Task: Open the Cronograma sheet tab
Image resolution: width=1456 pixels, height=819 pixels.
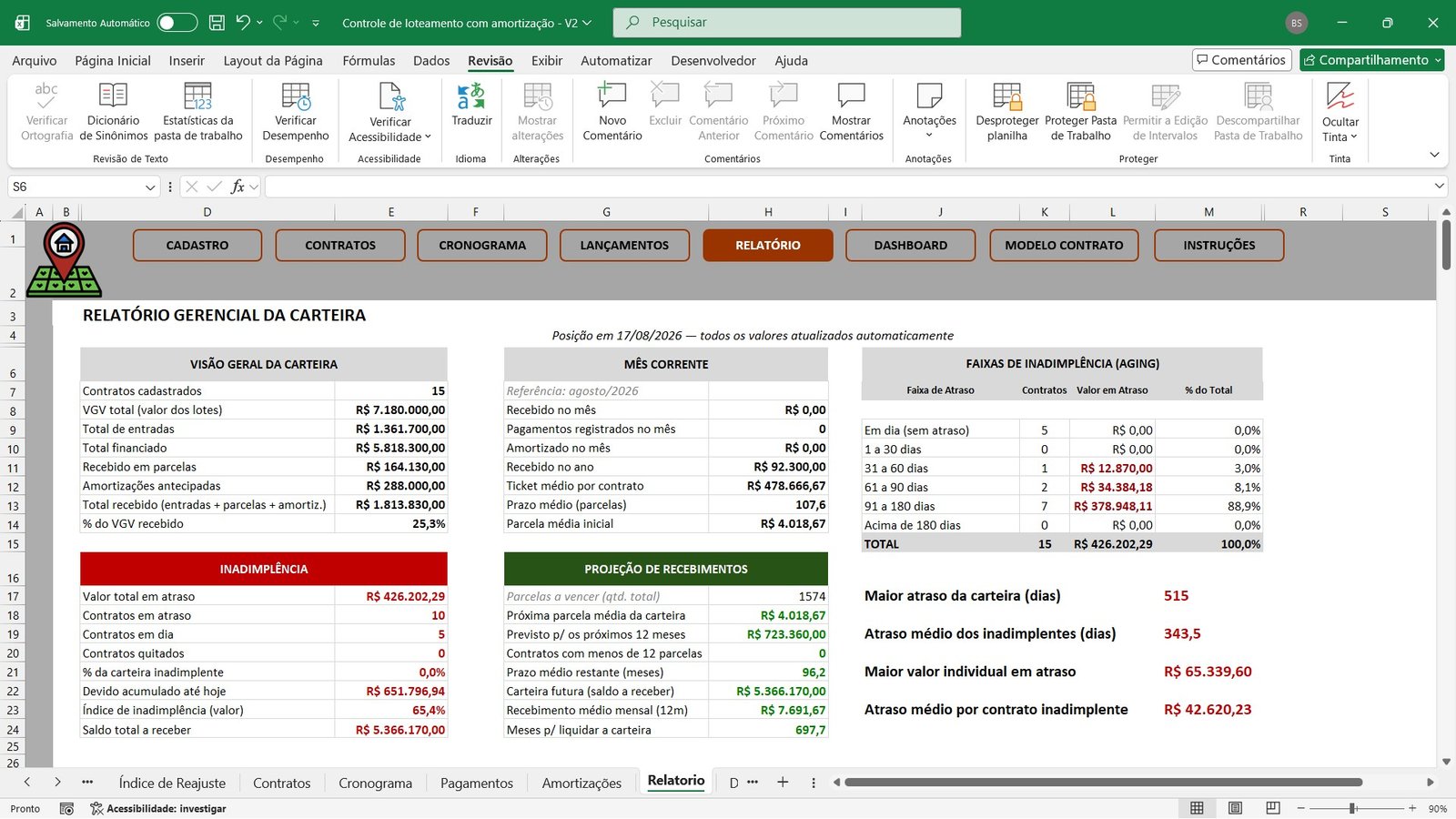Action: (375, 783)
